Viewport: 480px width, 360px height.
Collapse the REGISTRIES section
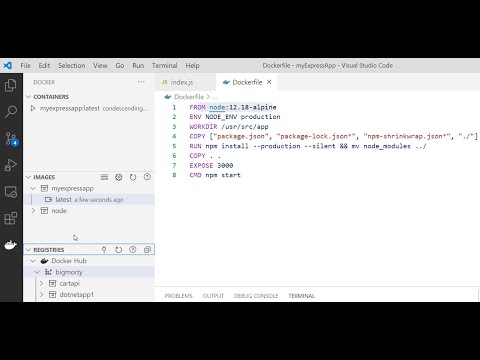[29, 250]
